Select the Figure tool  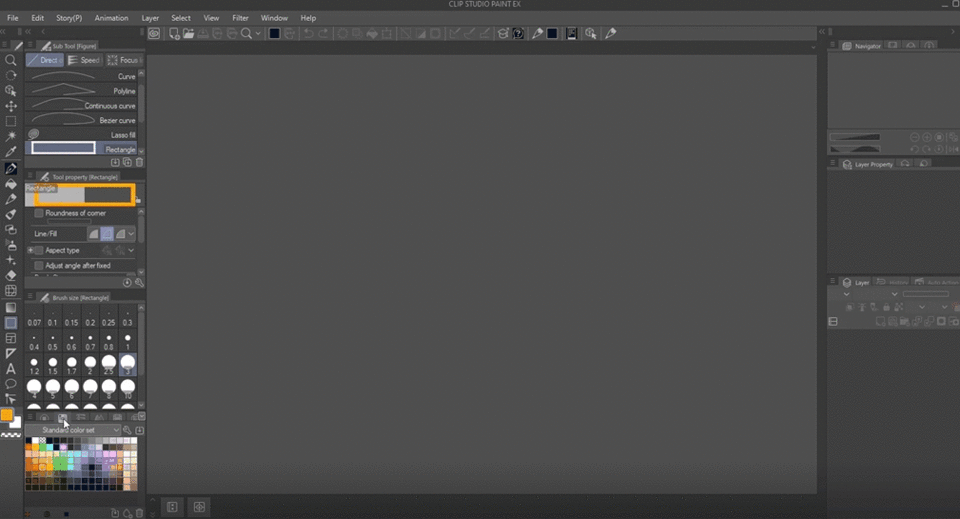[10, 323]
